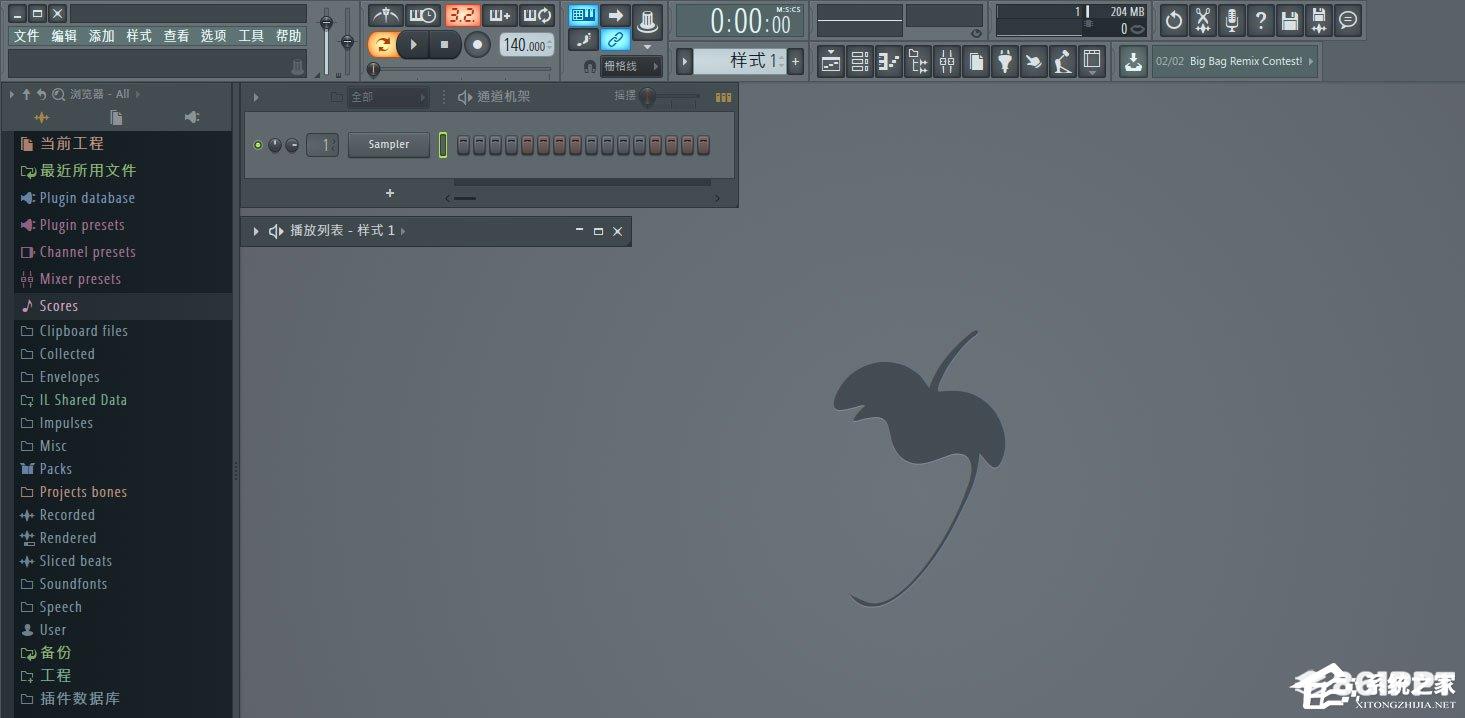Click the Sampler channel button
This screenshot has width=1465, height=718.
pyautogui.click(x=389, y=145)
